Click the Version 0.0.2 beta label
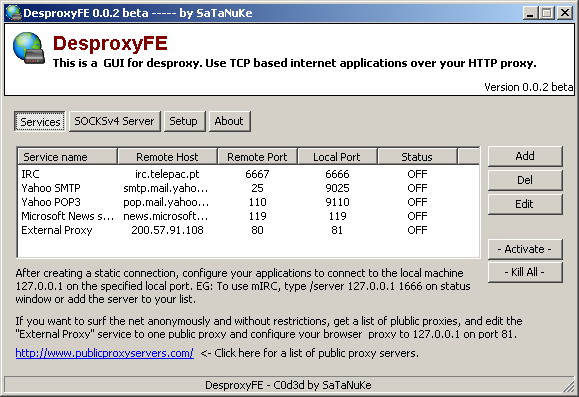This screenshot has height=397, width=579. tap(529, 87)
